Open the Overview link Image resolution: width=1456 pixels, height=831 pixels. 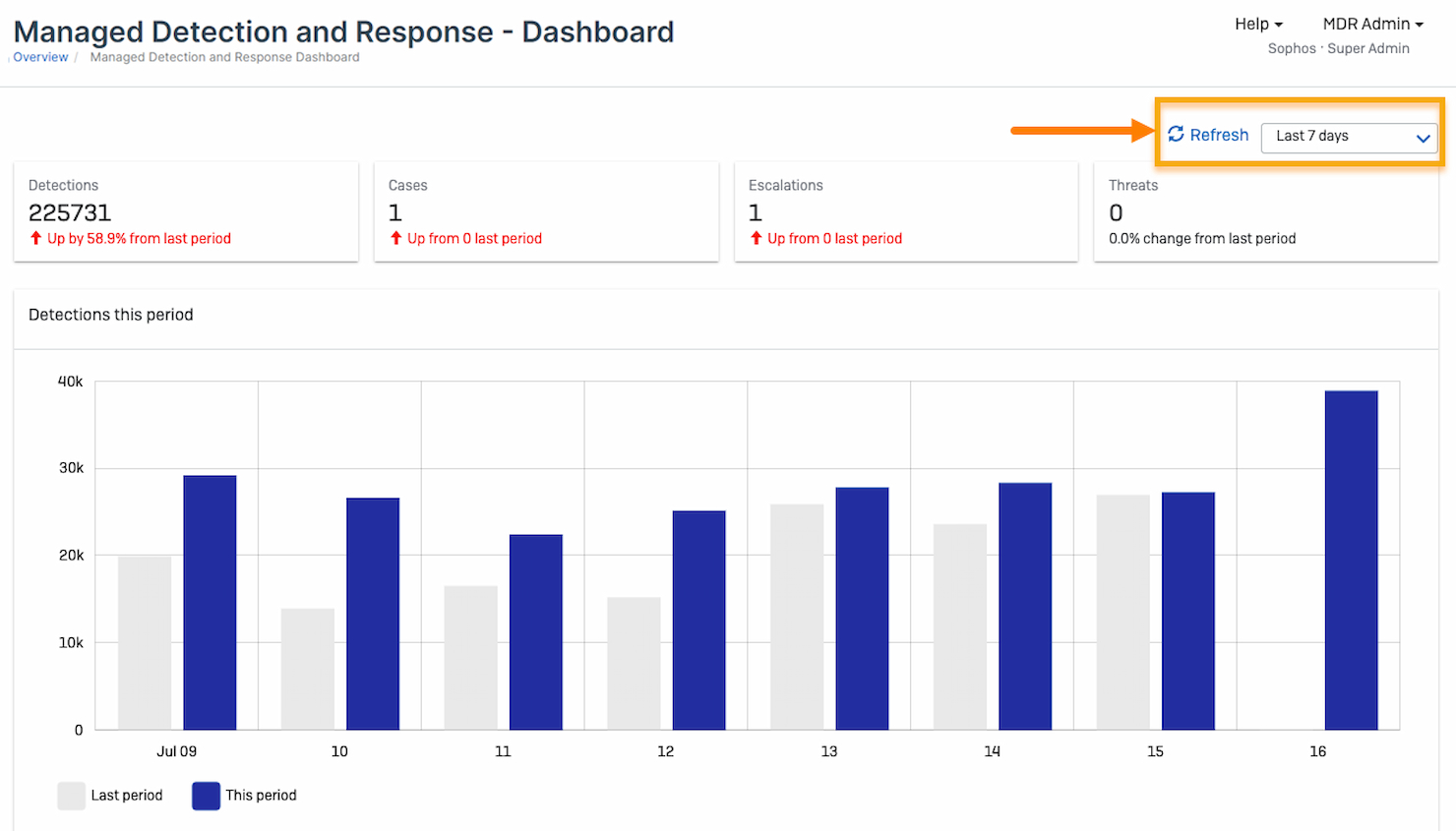click(x=39, y=57)
